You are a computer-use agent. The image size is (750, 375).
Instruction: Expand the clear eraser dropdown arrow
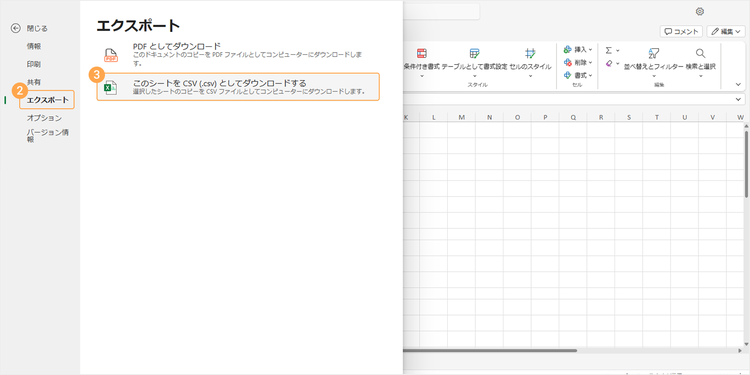coord(618,64)
